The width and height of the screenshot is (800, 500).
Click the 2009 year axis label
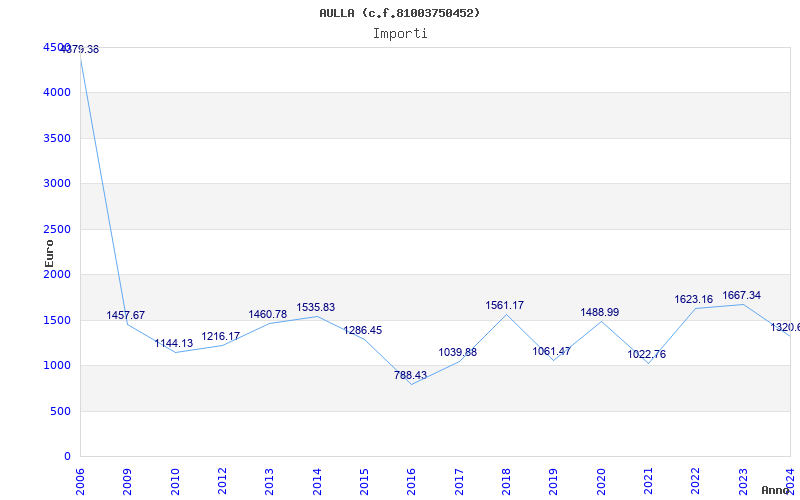[x=127, y=482]
